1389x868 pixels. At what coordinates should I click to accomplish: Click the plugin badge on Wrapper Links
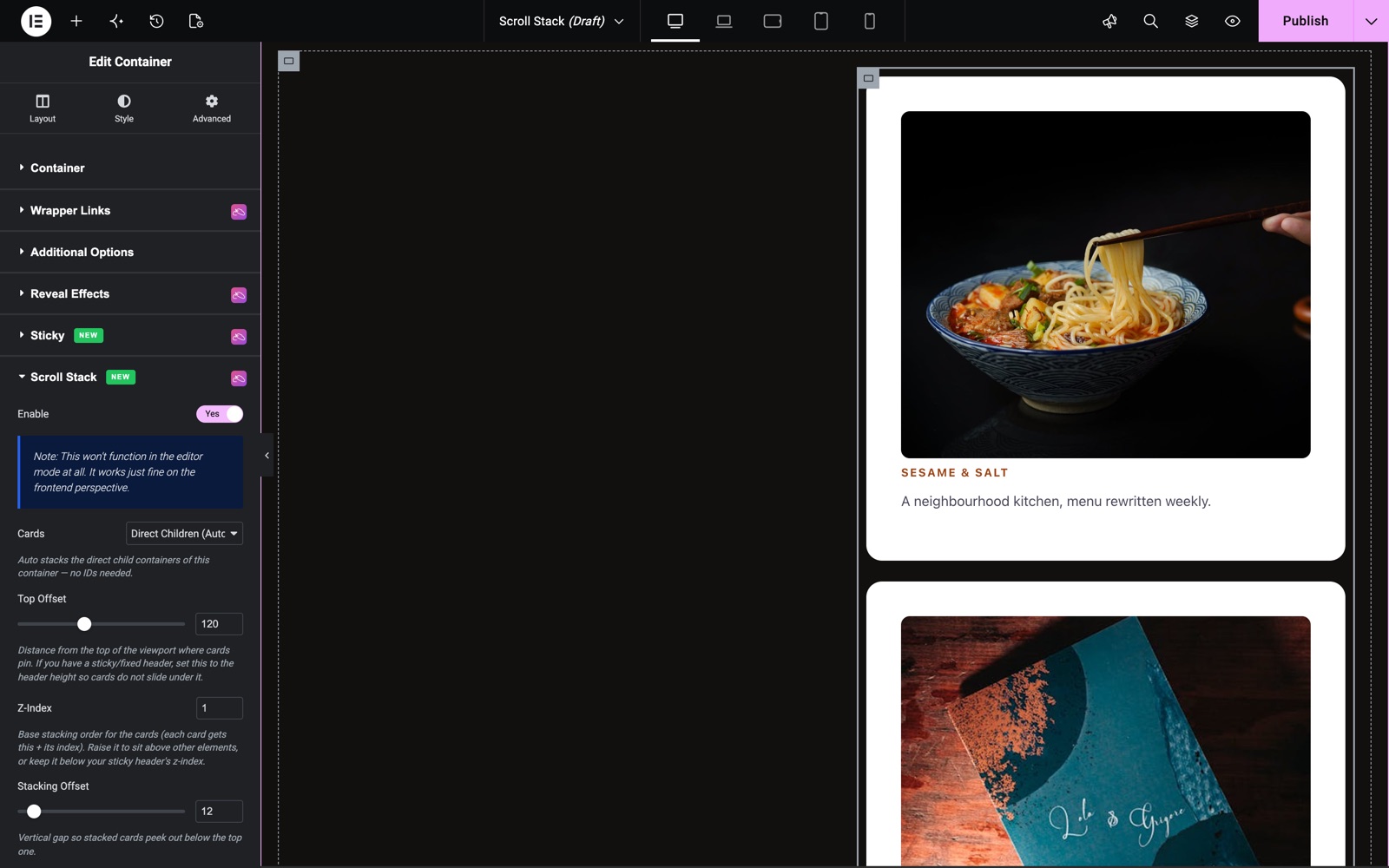(239, 212)
